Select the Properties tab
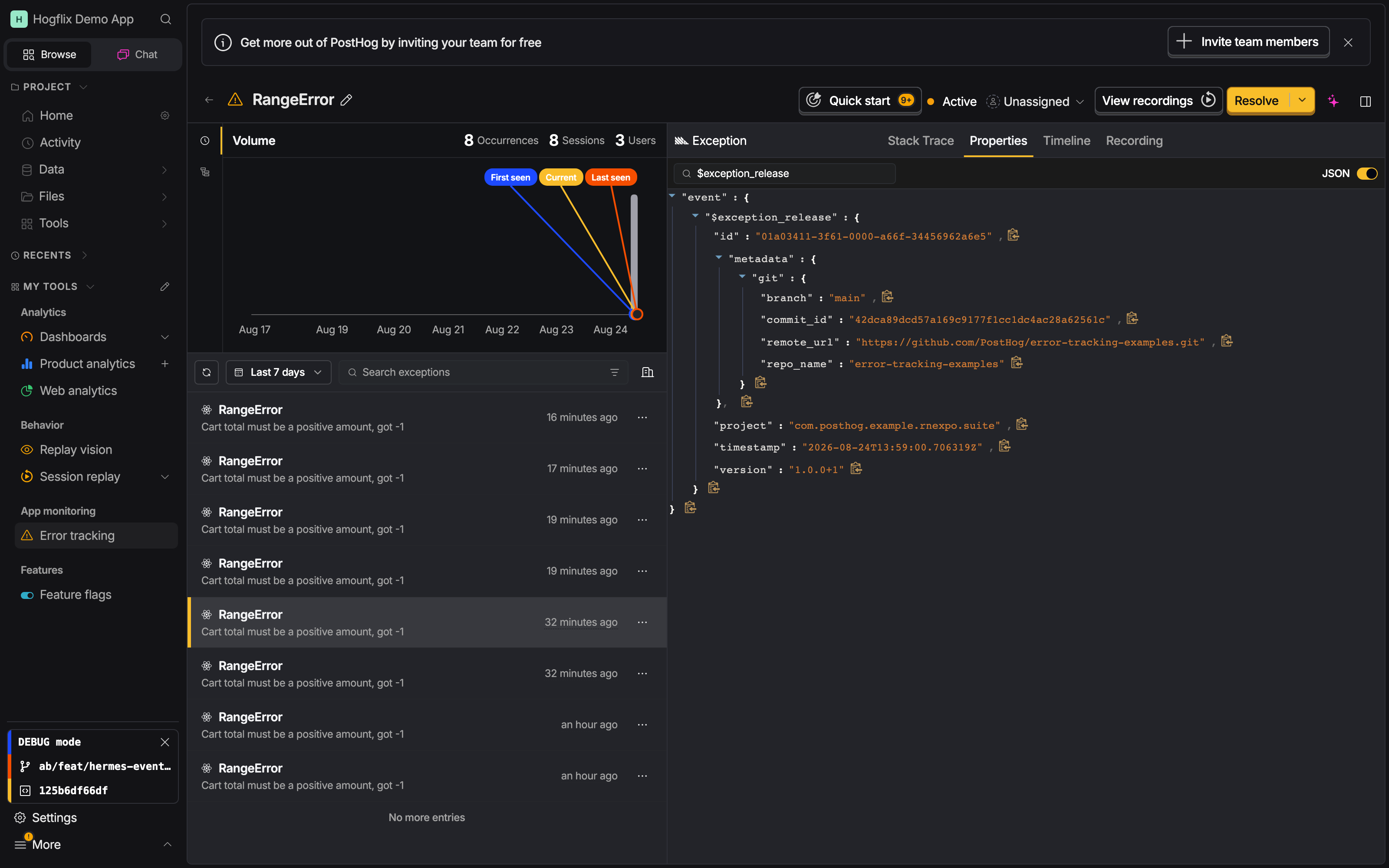Image resolution: width=1389 pixels, height=868 pixels. pos(998,141)
